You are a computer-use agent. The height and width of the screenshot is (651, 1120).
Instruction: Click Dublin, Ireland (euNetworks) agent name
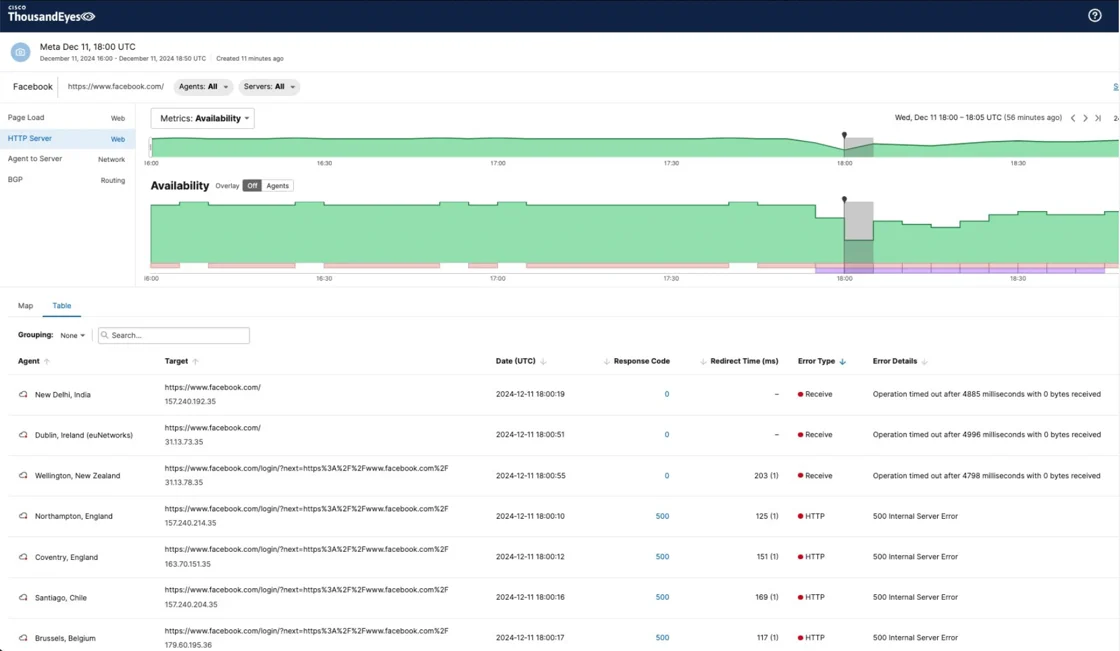[x=84, y=435]
